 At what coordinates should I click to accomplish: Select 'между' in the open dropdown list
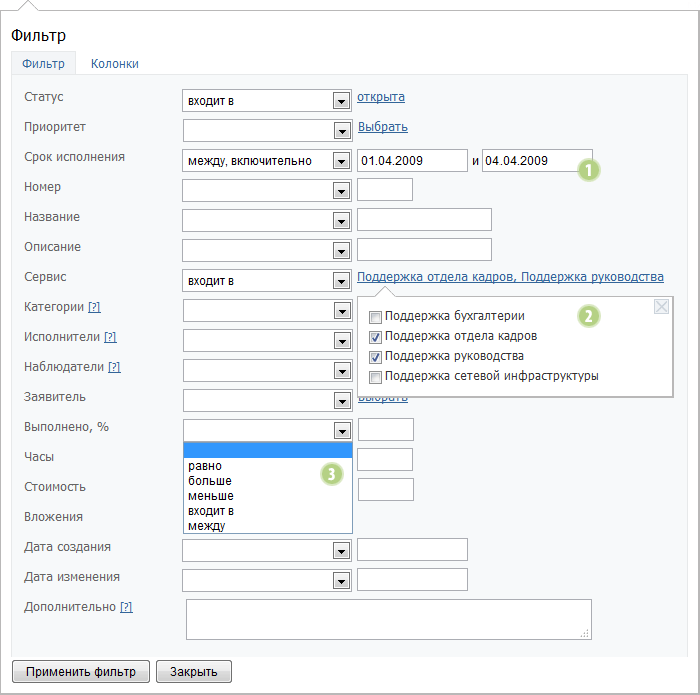pos(207,526)
